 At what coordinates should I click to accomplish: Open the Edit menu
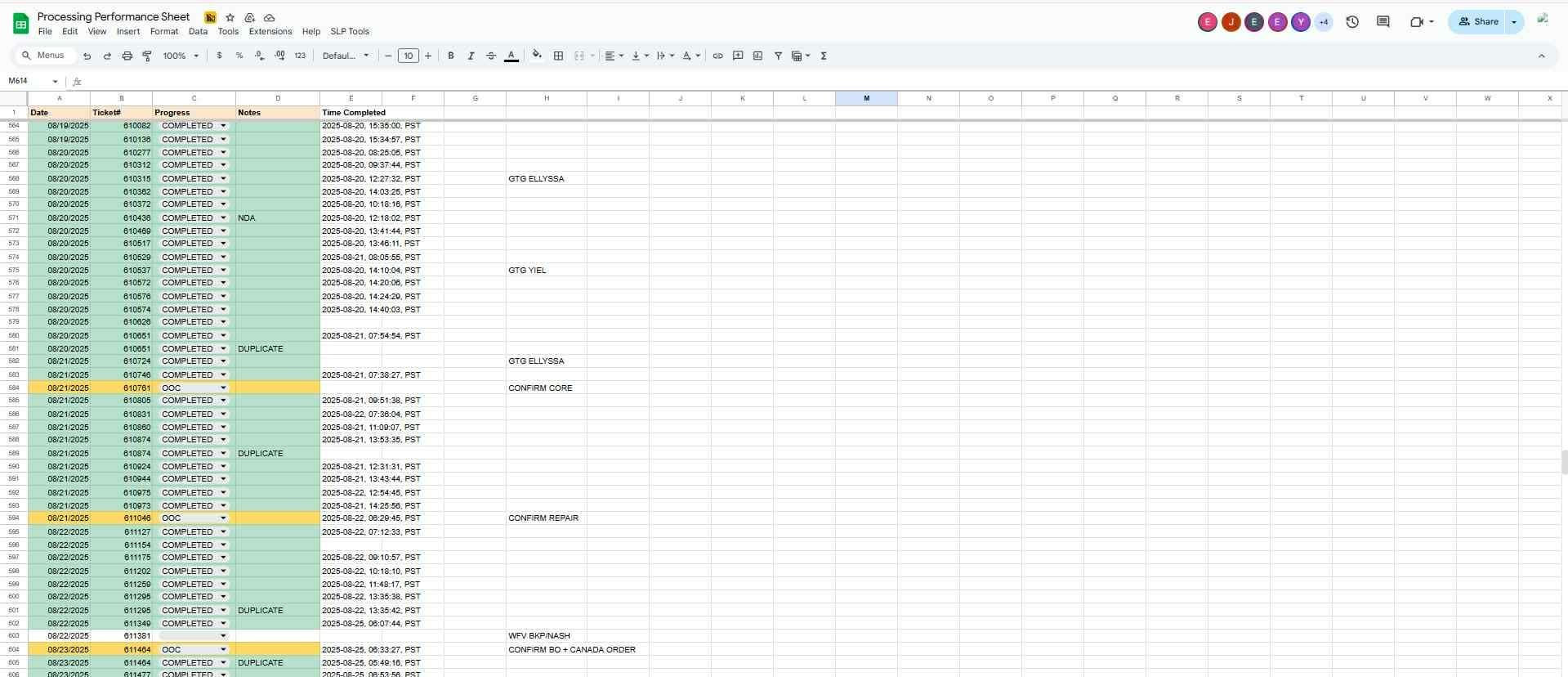(x=70, y=31)
